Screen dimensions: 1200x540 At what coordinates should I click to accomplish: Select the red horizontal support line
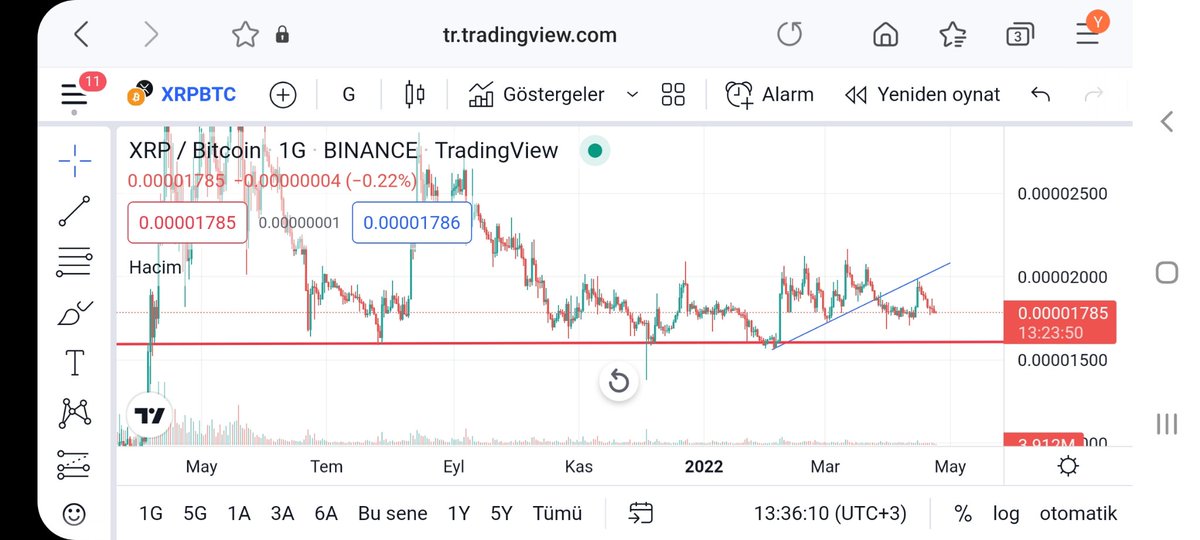[x=560, y=343]
